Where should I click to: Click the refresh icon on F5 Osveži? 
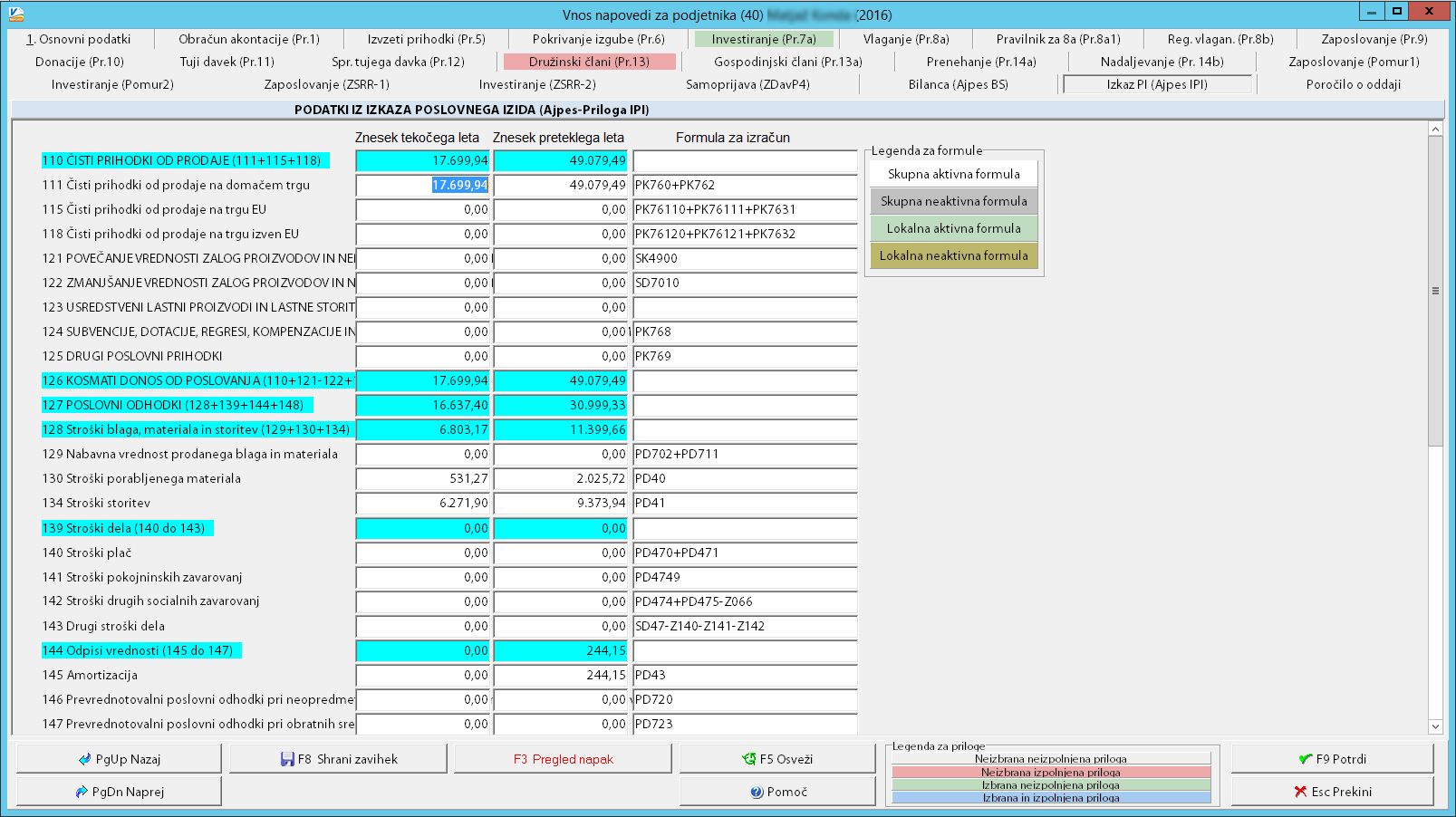click(749, 759)
